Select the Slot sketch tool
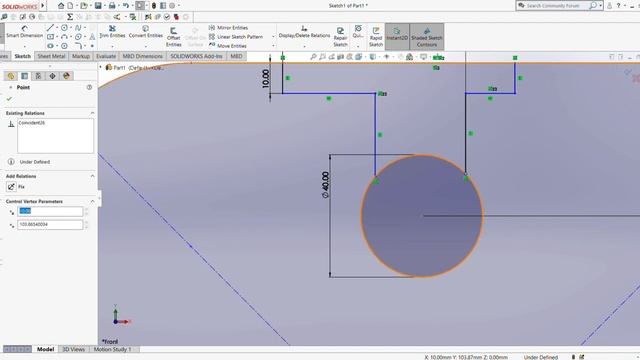Screen dimensions: 640x360 click(x=50, y=46)
